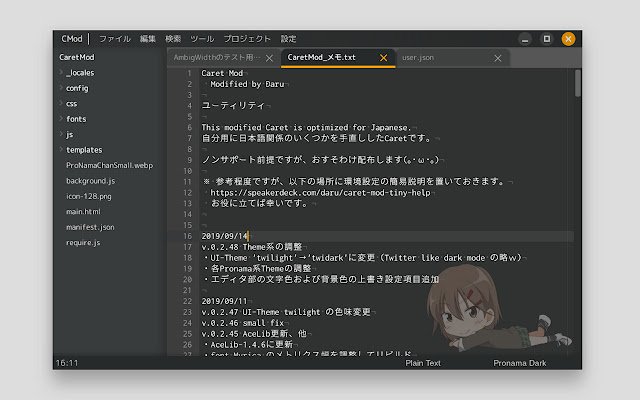Click the '2019/09/14' date line
The width and height of the screenshot is (640, 400).
click(224, 236)
